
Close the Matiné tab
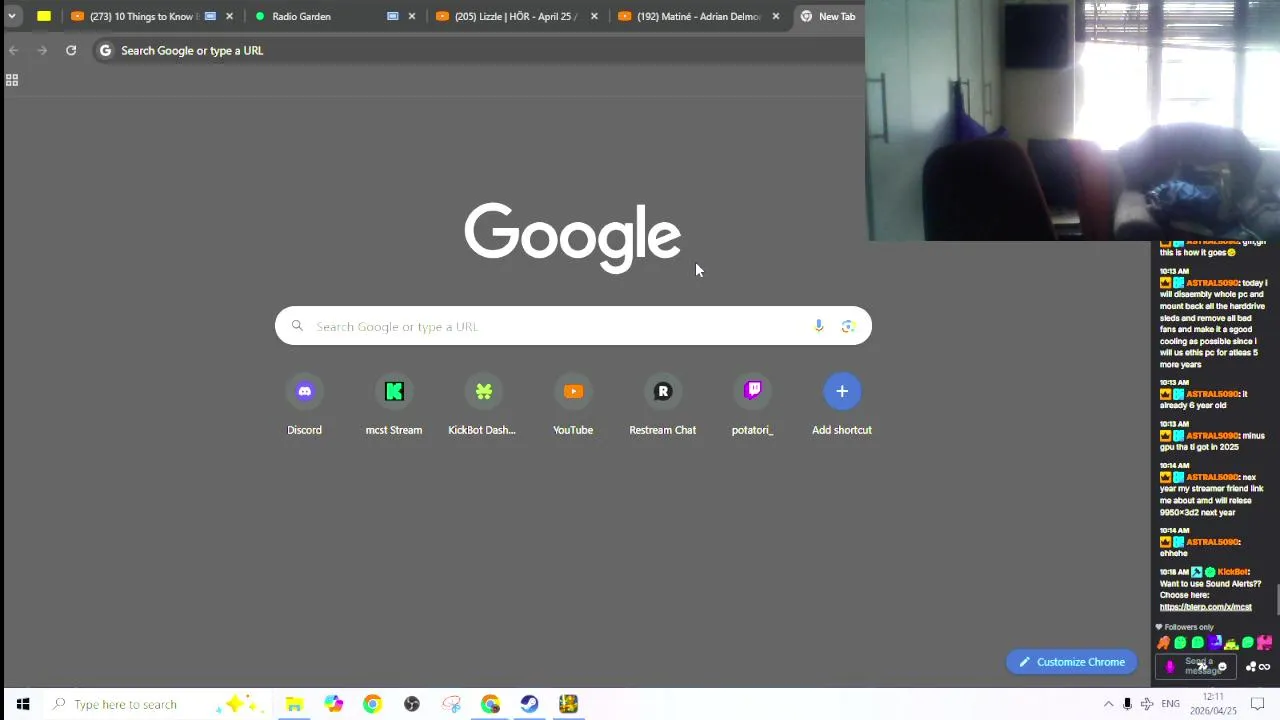click(x=775, y=16)
